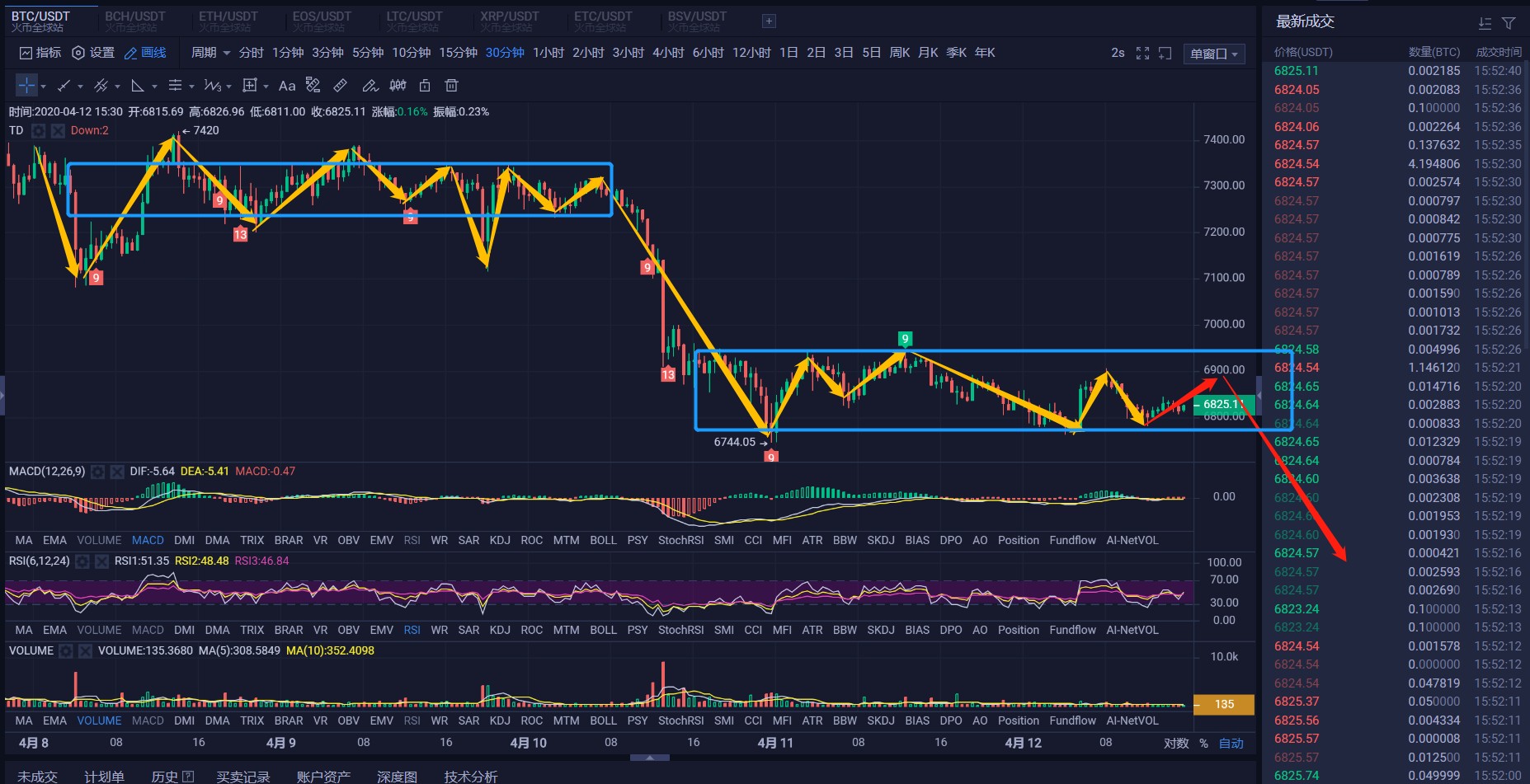Viewport: 1530px width, 784px height.
Task: Select the 1小时 timeframe button
Action: tap(548, 52)
